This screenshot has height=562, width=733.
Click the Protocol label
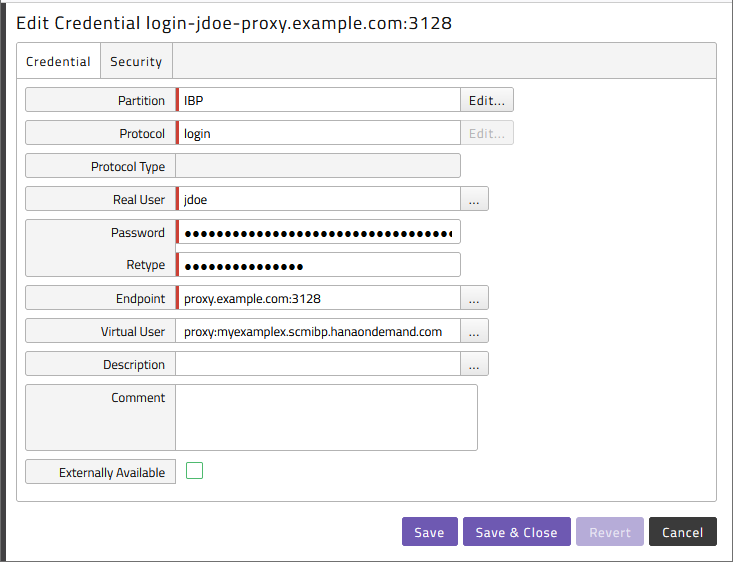coord(142,134)
